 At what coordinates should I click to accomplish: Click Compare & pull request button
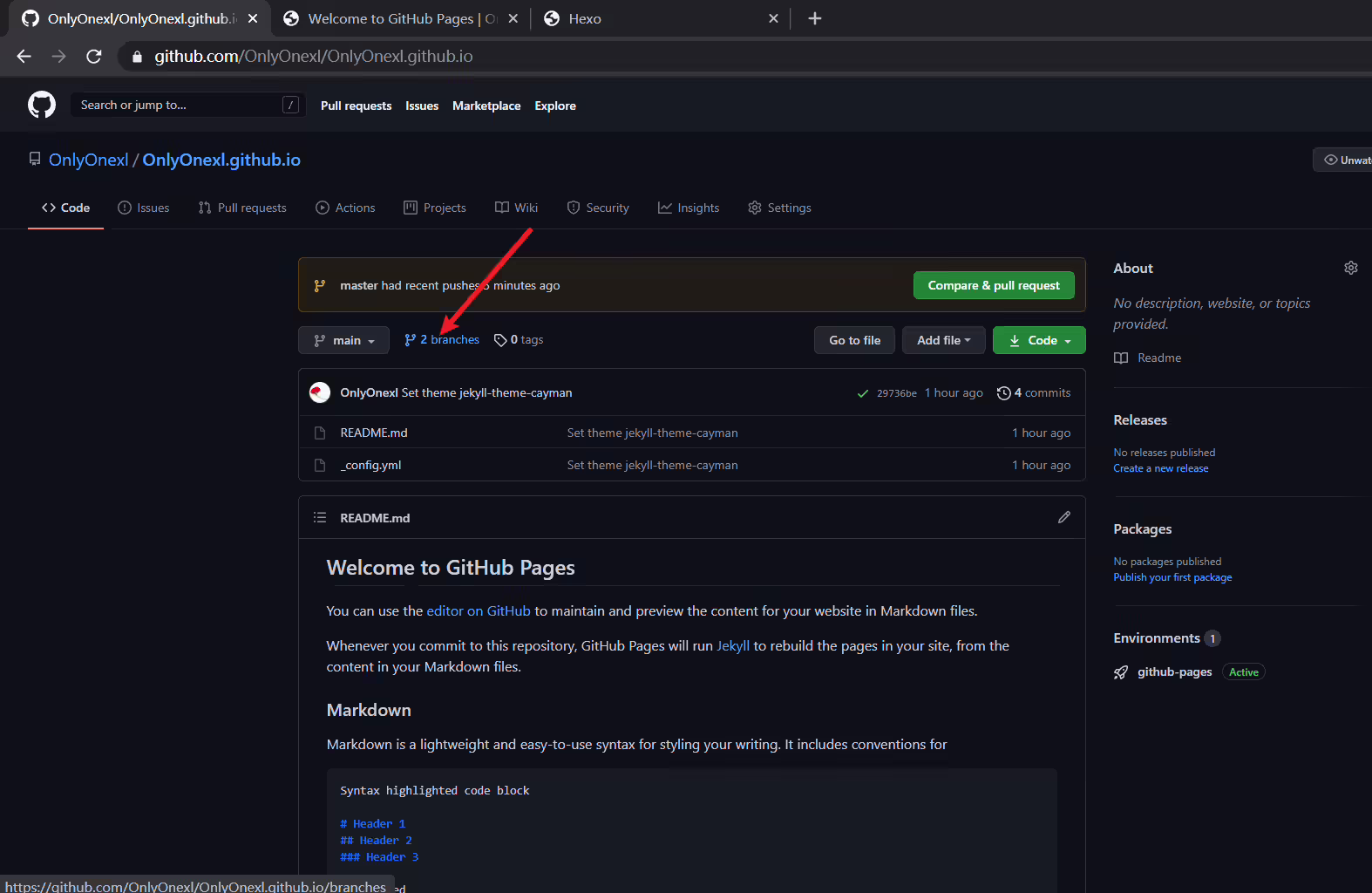point(994,285)
